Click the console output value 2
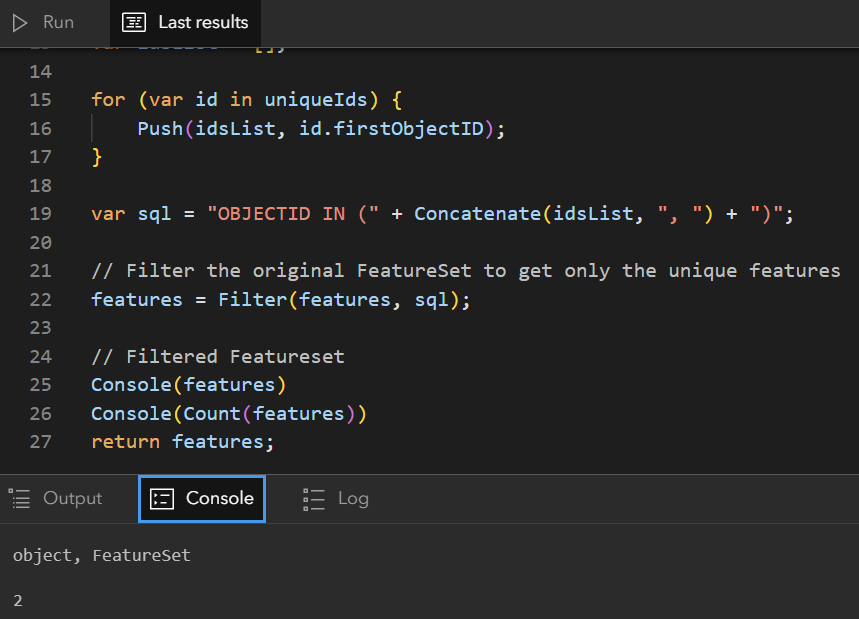The image size is (859, 619). tap(18, 600)
